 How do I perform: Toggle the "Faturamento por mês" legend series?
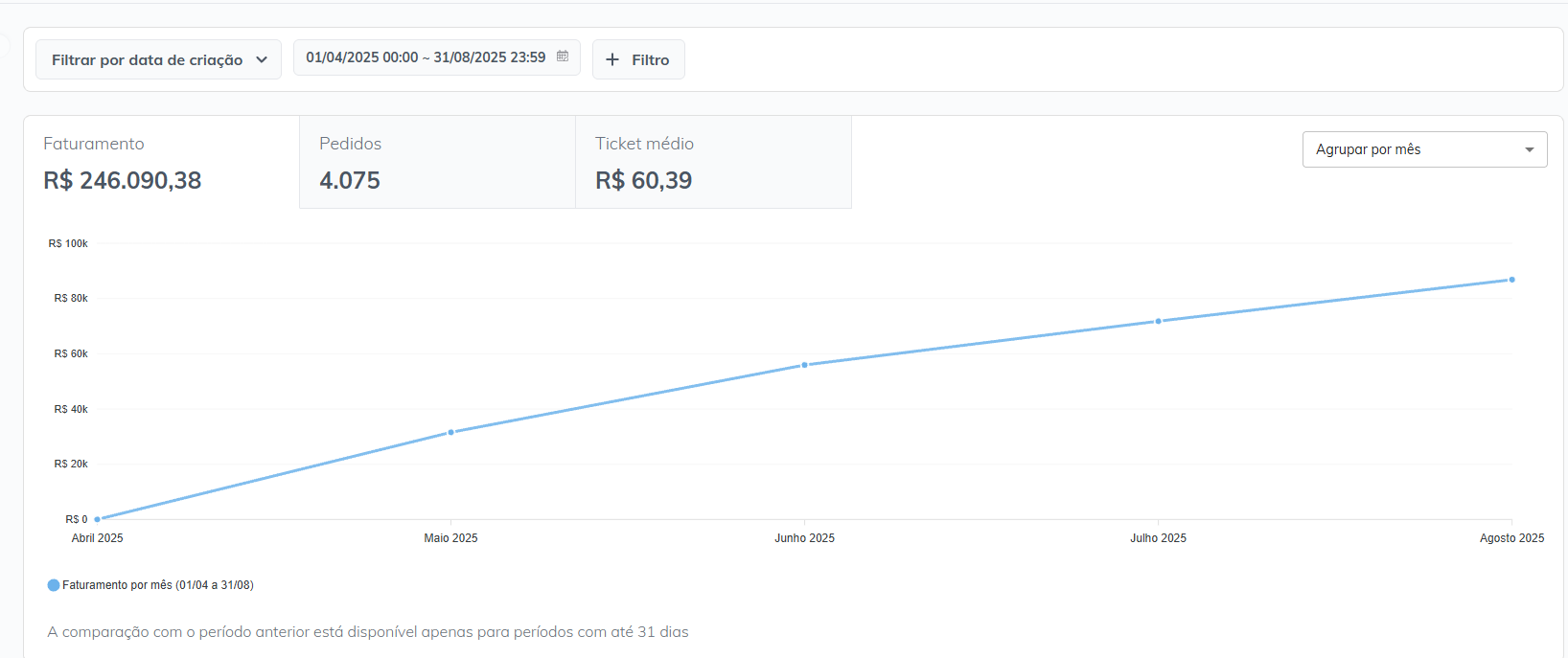tap(150, 585)
